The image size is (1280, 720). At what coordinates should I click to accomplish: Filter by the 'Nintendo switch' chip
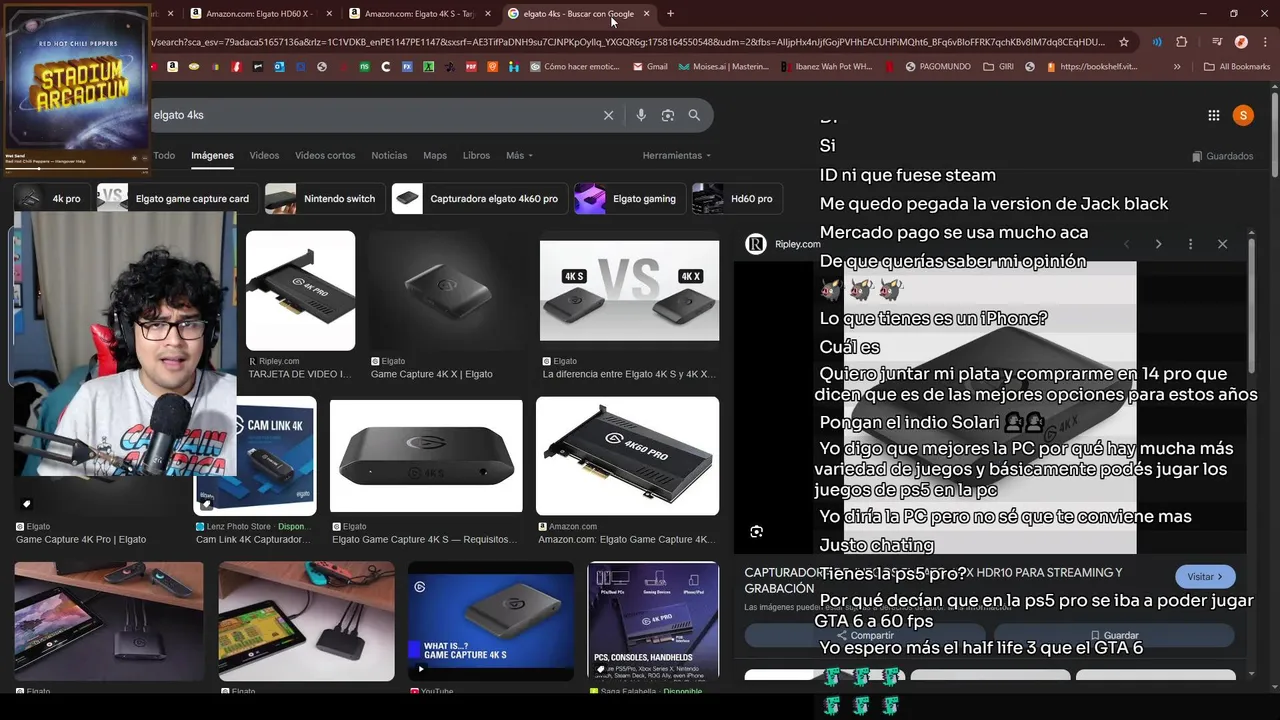click(x=324, y=198)
